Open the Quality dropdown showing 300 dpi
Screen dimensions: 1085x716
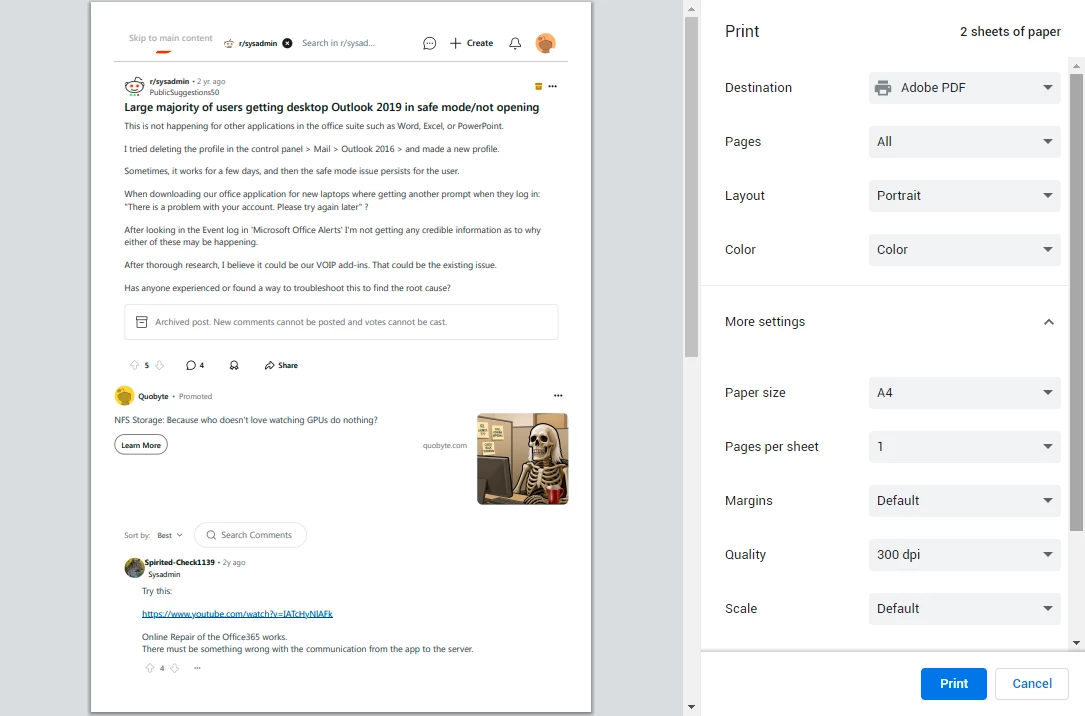click(964, 555)
